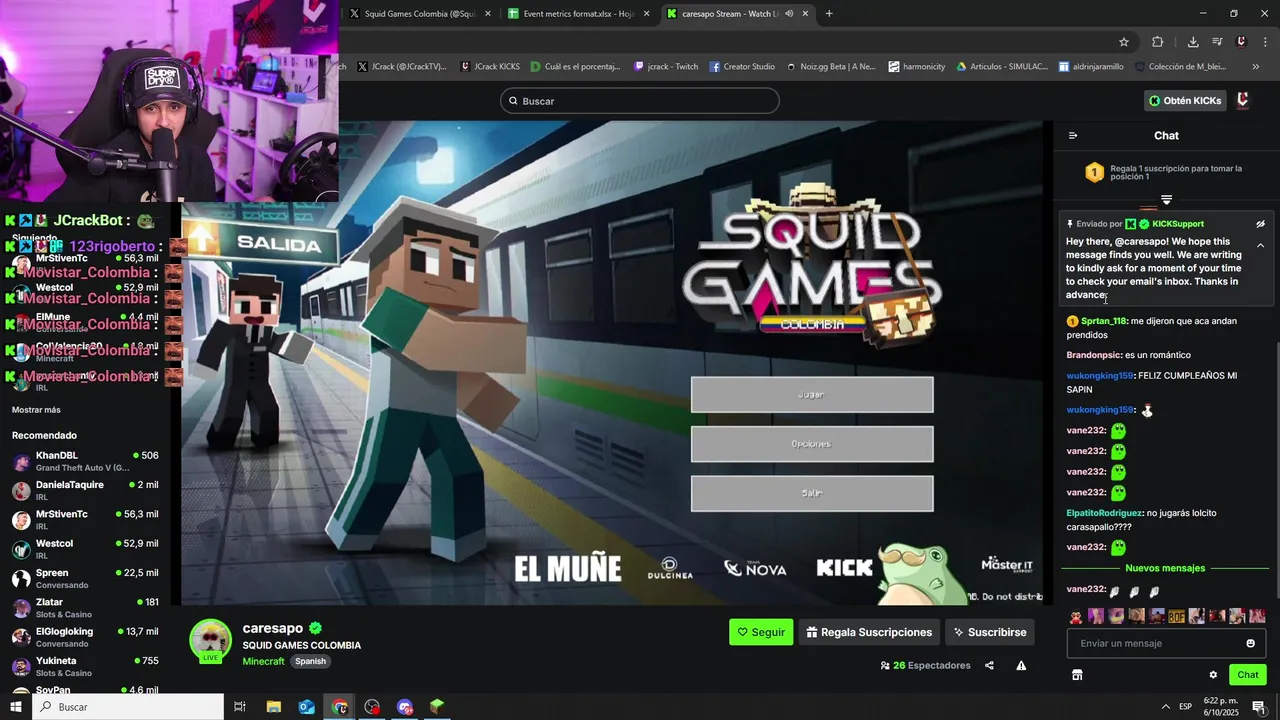This screenshot has height=720, width=1280.
Task: Open the chat shop icon
Action: point(1077,675)
